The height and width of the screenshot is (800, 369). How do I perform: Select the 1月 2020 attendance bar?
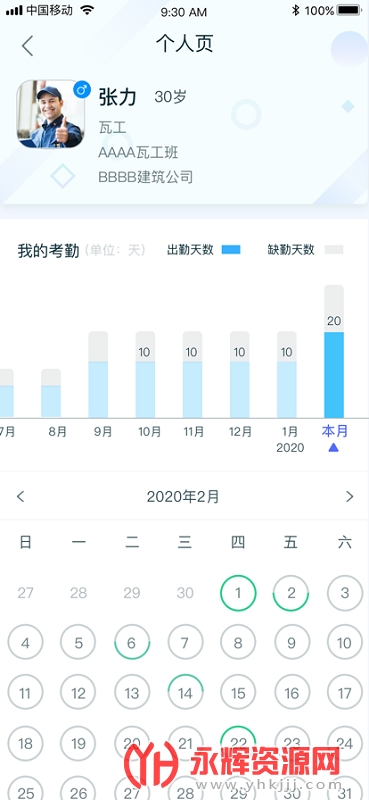coord(287,374)
